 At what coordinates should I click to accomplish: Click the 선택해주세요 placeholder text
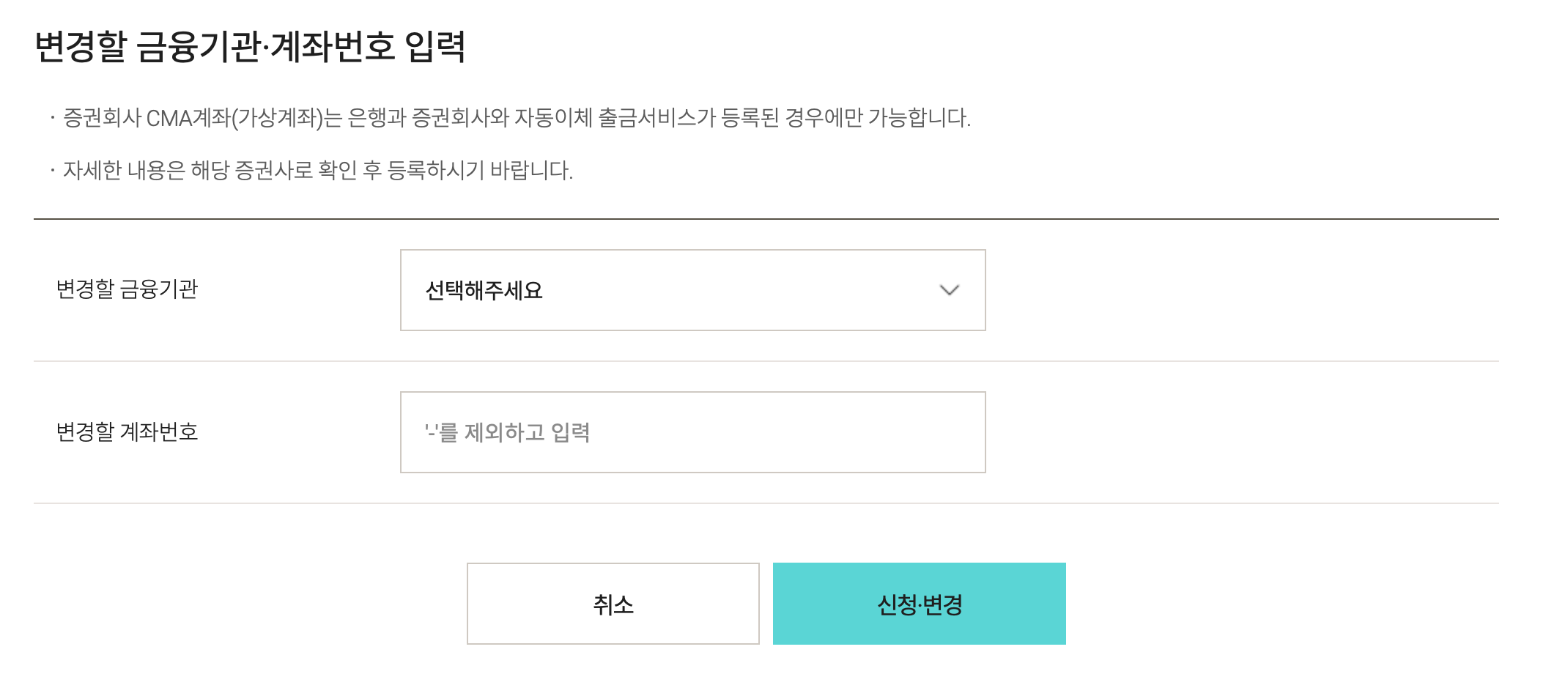pos(484,291)
